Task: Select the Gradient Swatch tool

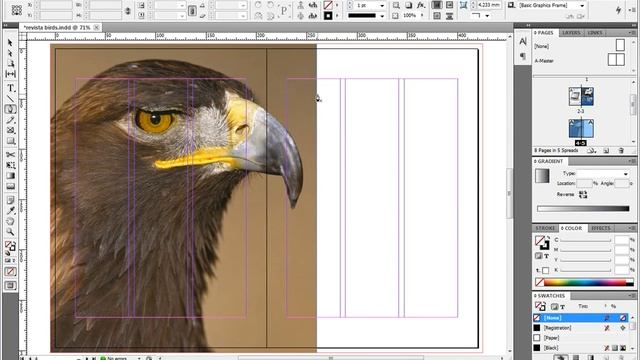Action: (x=10, y=176)
